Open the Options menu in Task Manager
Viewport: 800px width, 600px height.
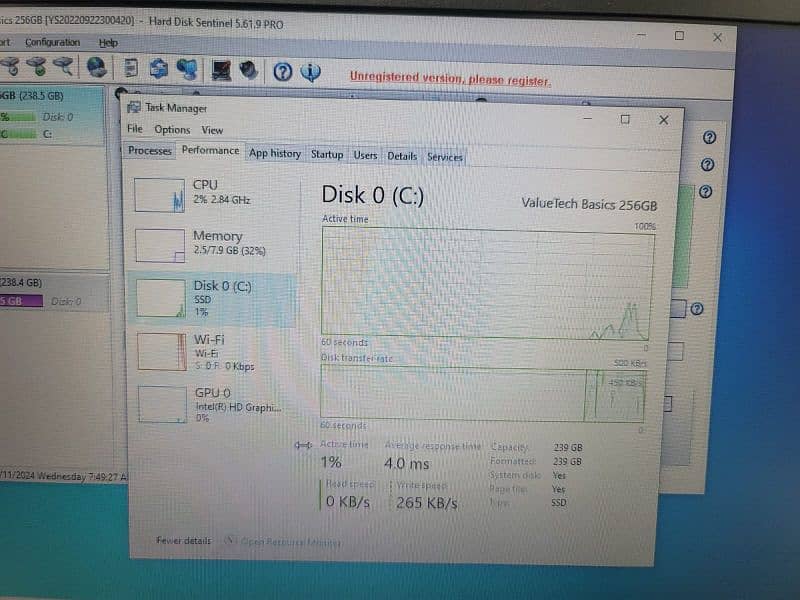point(172,130)
